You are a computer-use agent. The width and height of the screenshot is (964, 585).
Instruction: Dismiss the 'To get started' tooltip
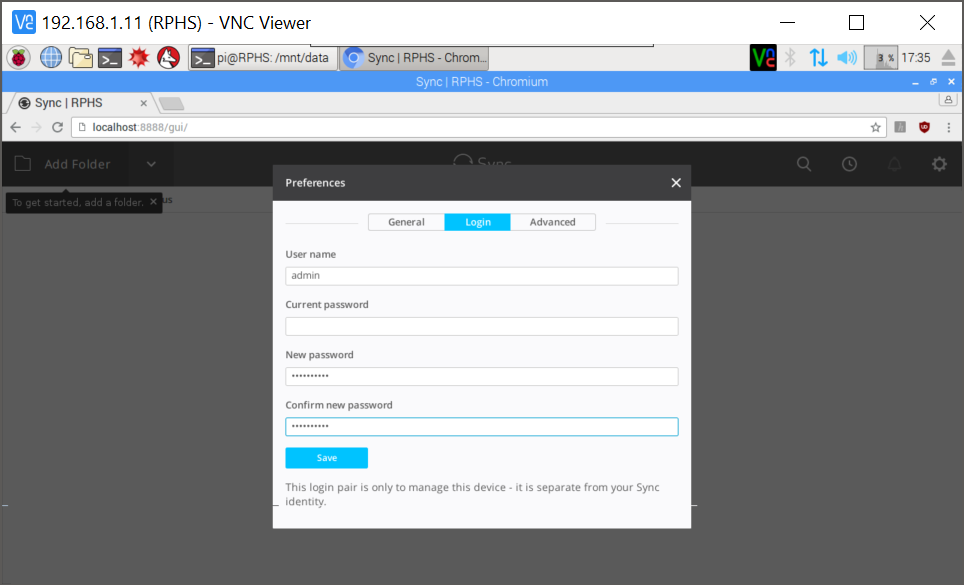(x=153, y=202)
